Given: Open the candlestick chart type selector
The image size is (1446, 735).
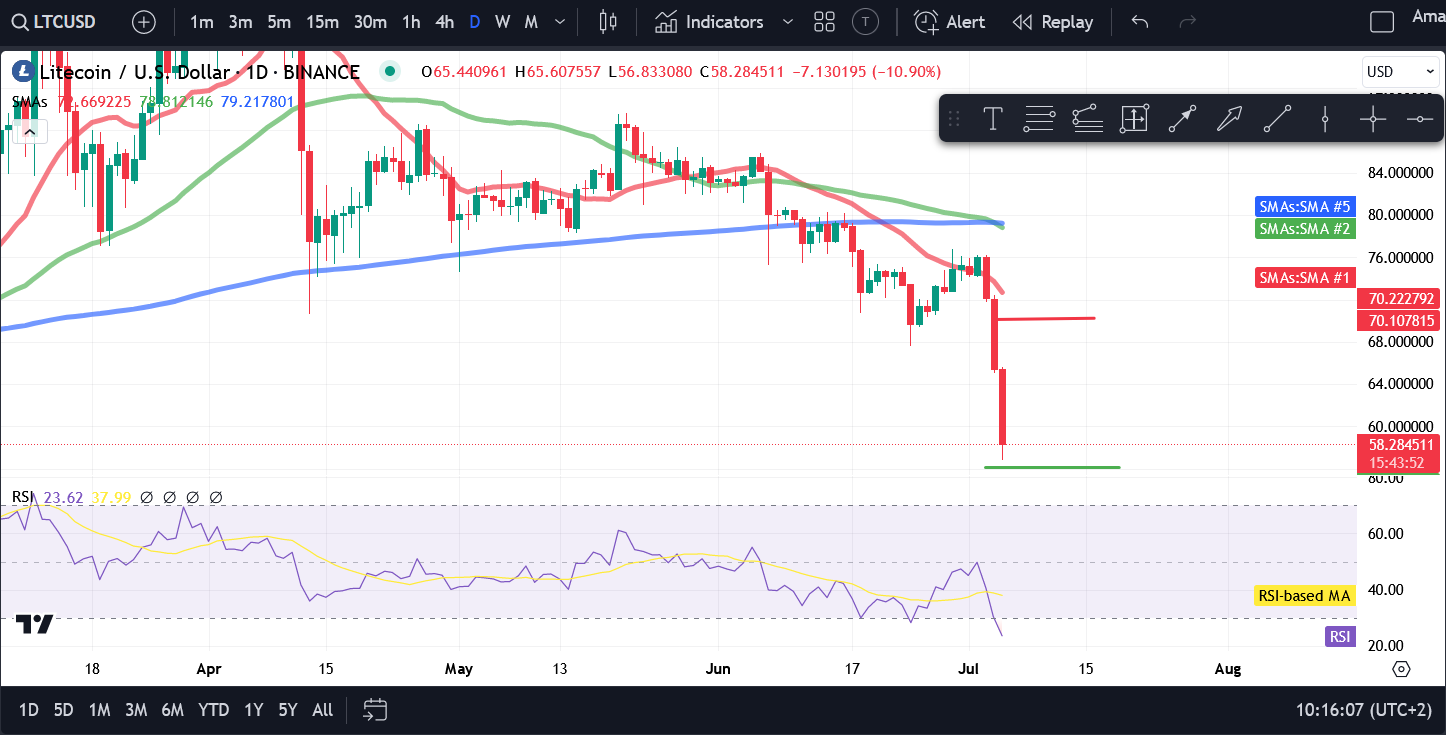Looking at the screenshot, I should (607, 21).
